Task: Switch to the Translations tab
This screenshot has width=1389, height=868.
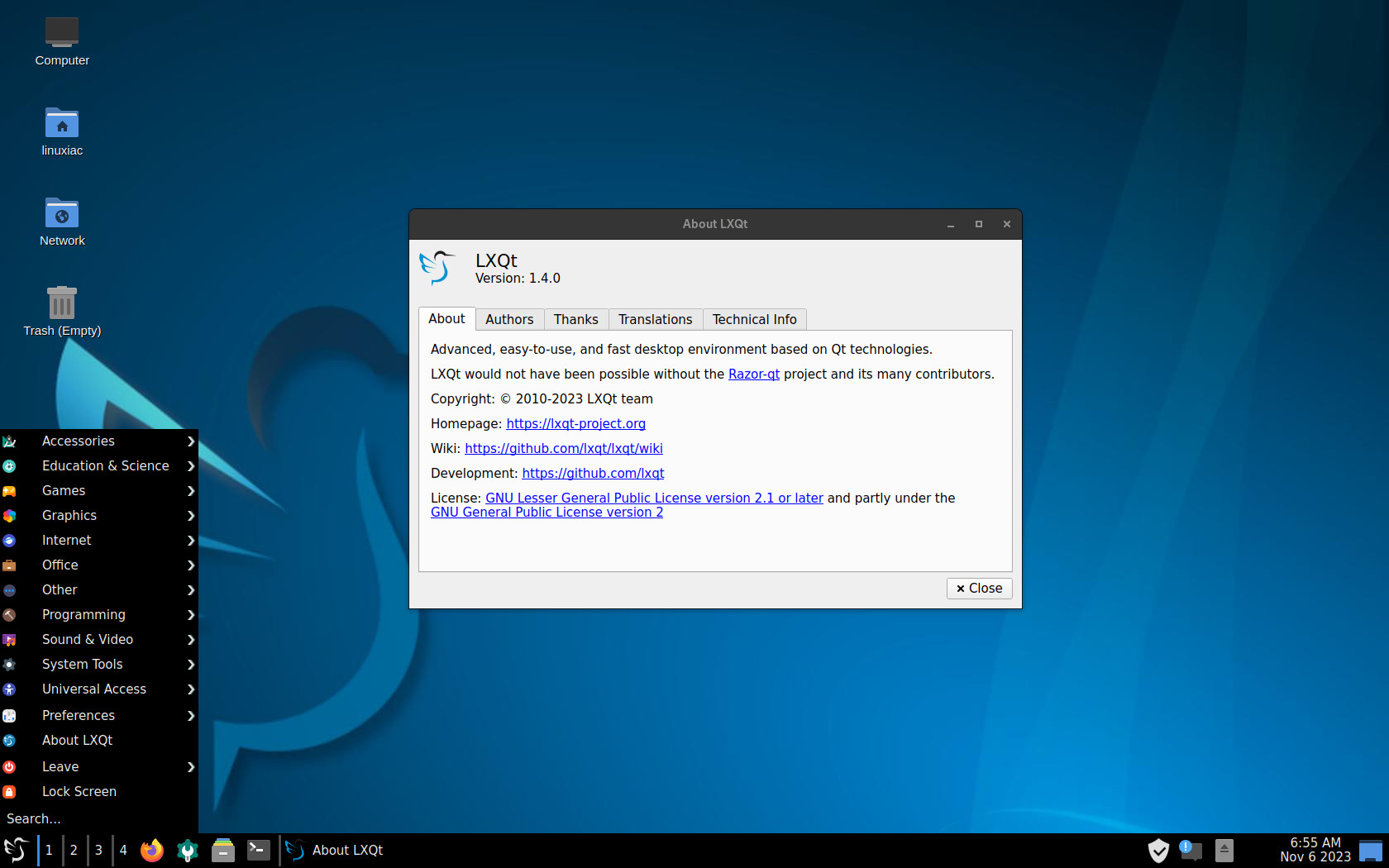Action: point(655,320)
